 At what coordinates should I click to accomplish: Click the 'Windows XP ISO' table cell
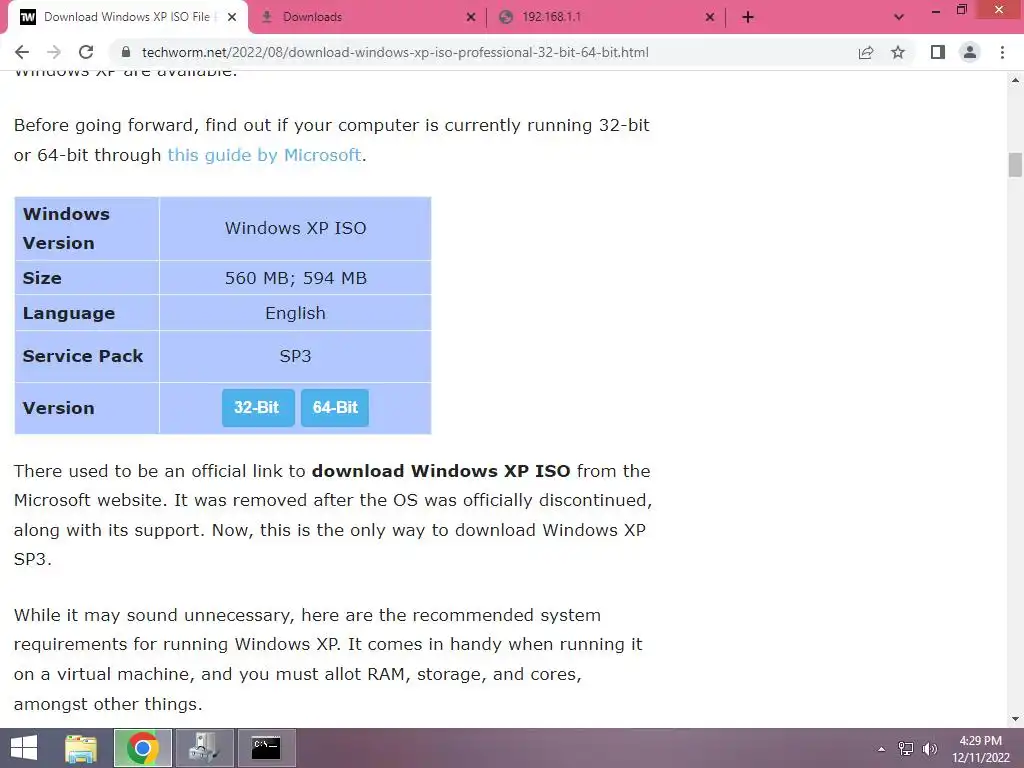(x=295, y=228)
